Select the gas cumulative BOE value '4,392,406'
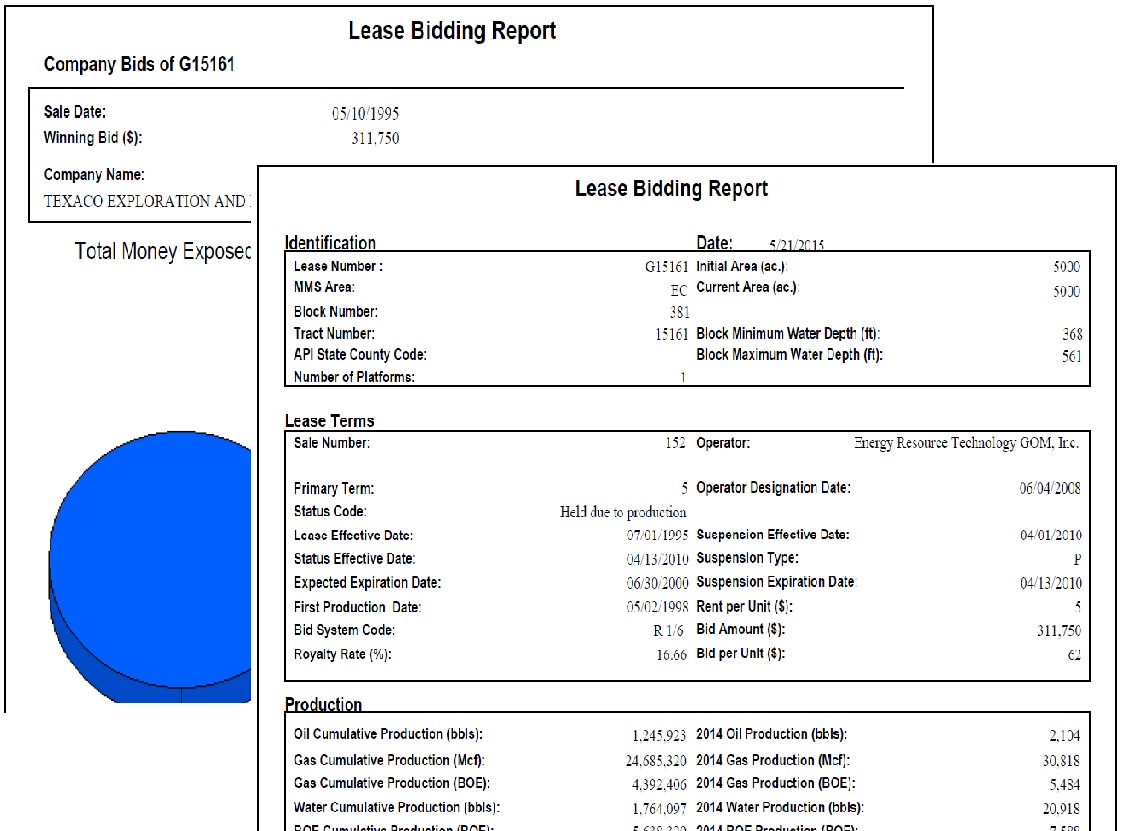Image resolution: width=1123 pixels, height=831 pixels. coord(659,785)
